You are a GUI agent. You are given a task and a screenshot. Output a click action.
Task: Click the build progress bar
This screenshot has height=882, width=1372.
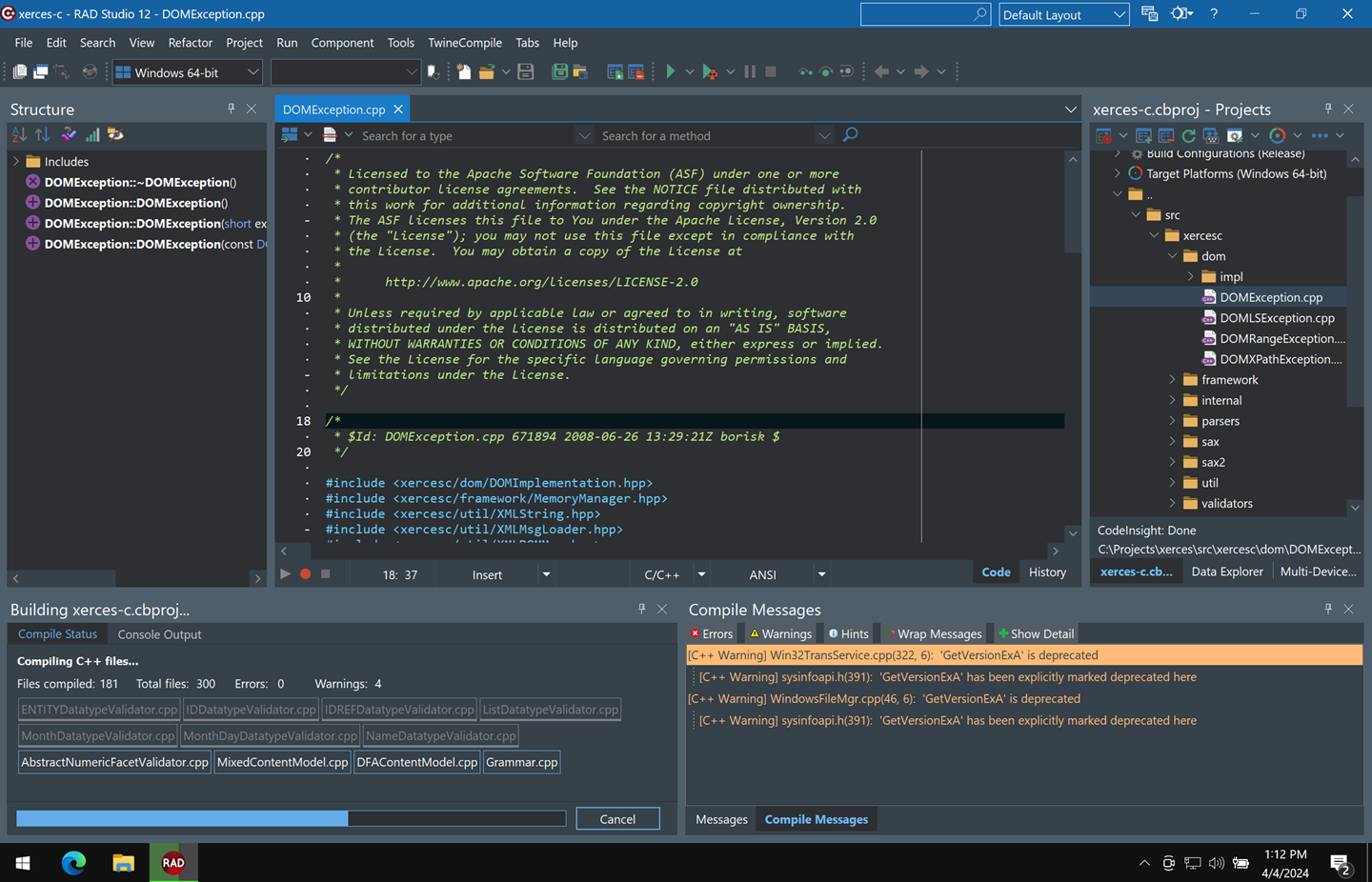[291, 819]
